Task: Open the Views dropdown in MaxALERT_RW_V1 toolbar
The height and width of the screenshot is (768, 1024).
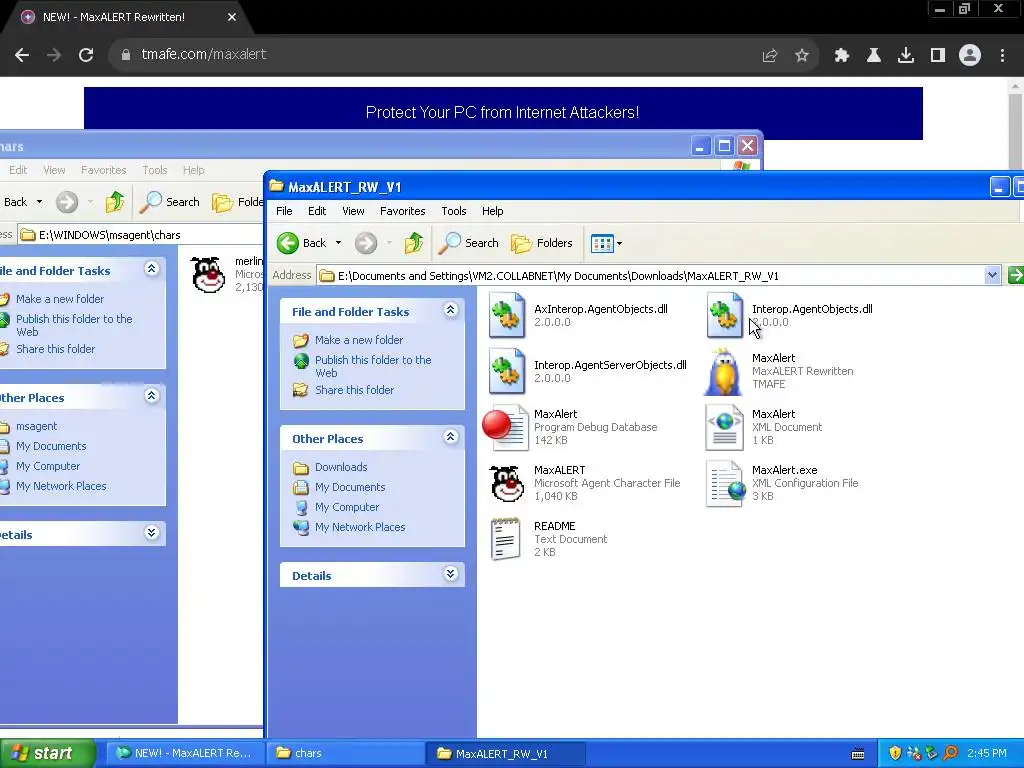Action: (606, 243)
